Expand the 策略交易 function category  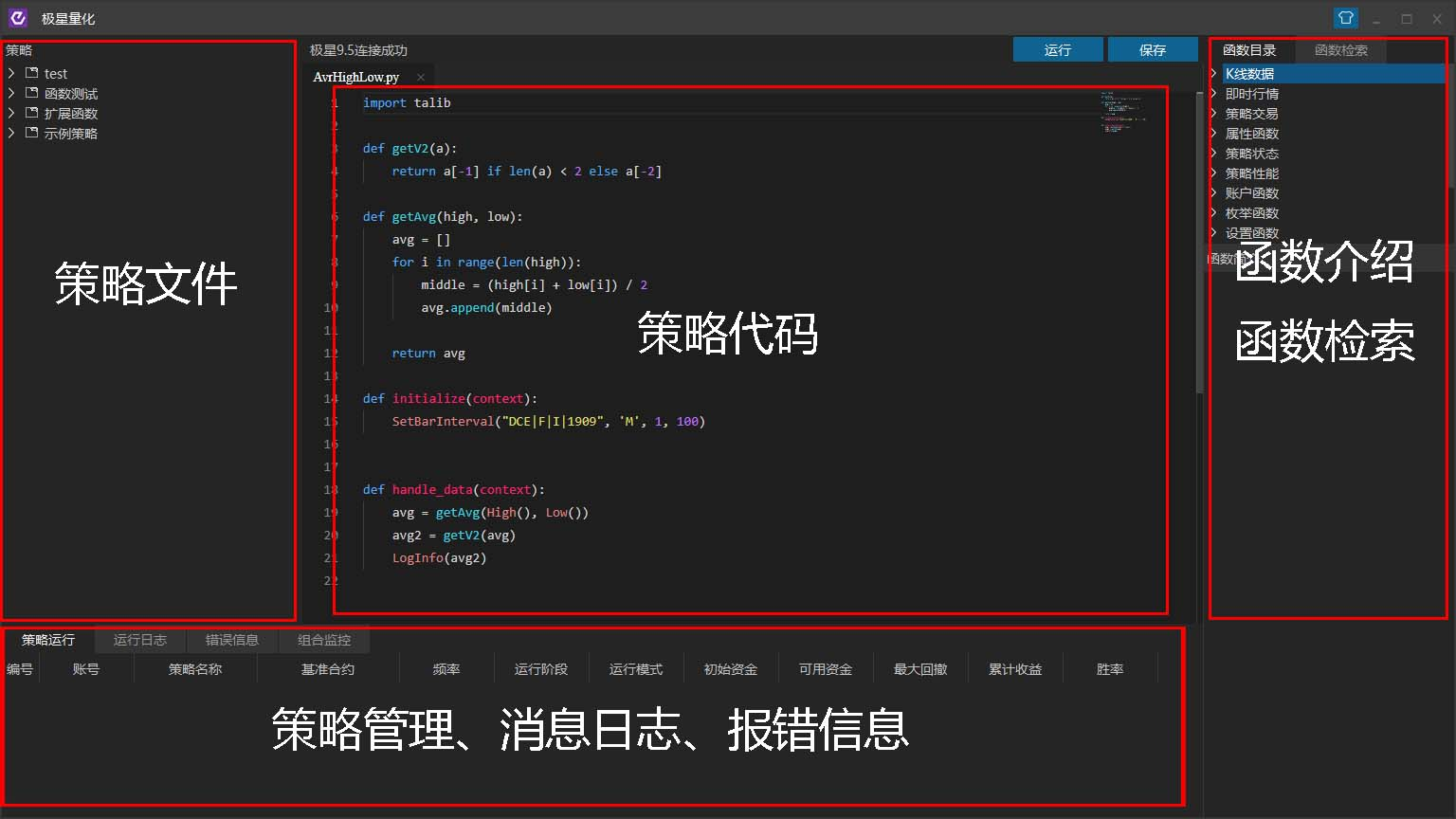[1214, 113]
